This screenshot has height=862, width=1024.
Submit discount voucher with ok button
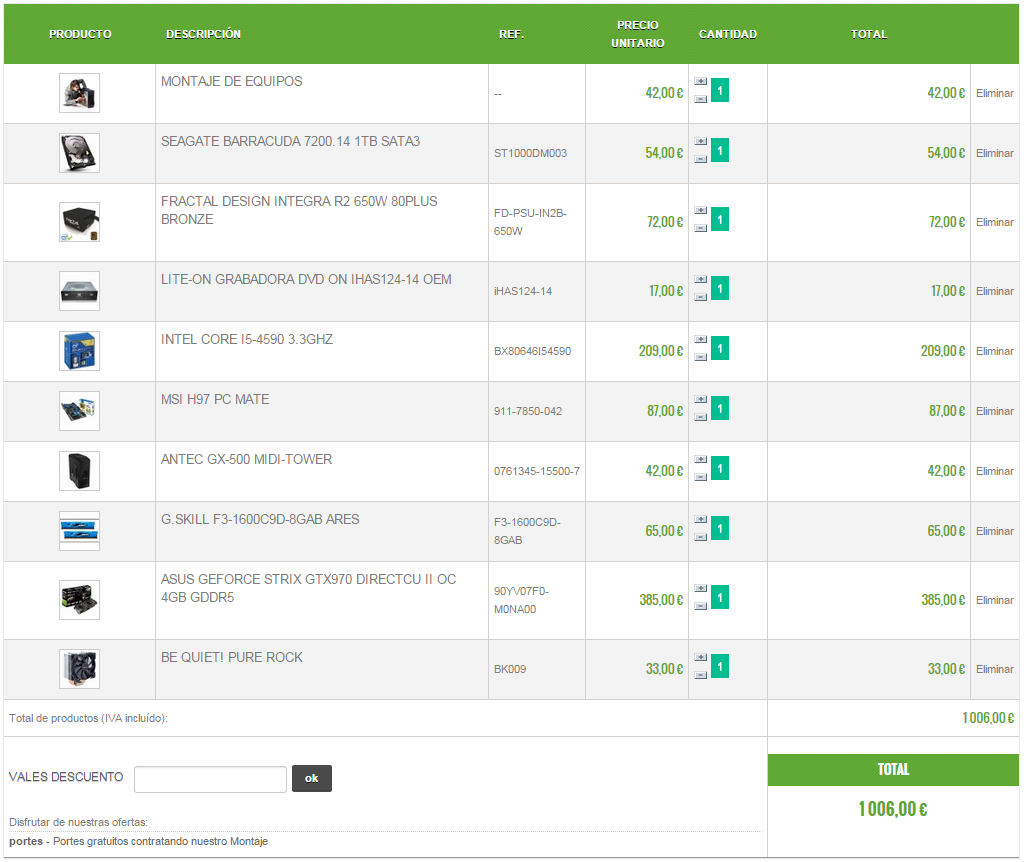click(x=312, y=778)
